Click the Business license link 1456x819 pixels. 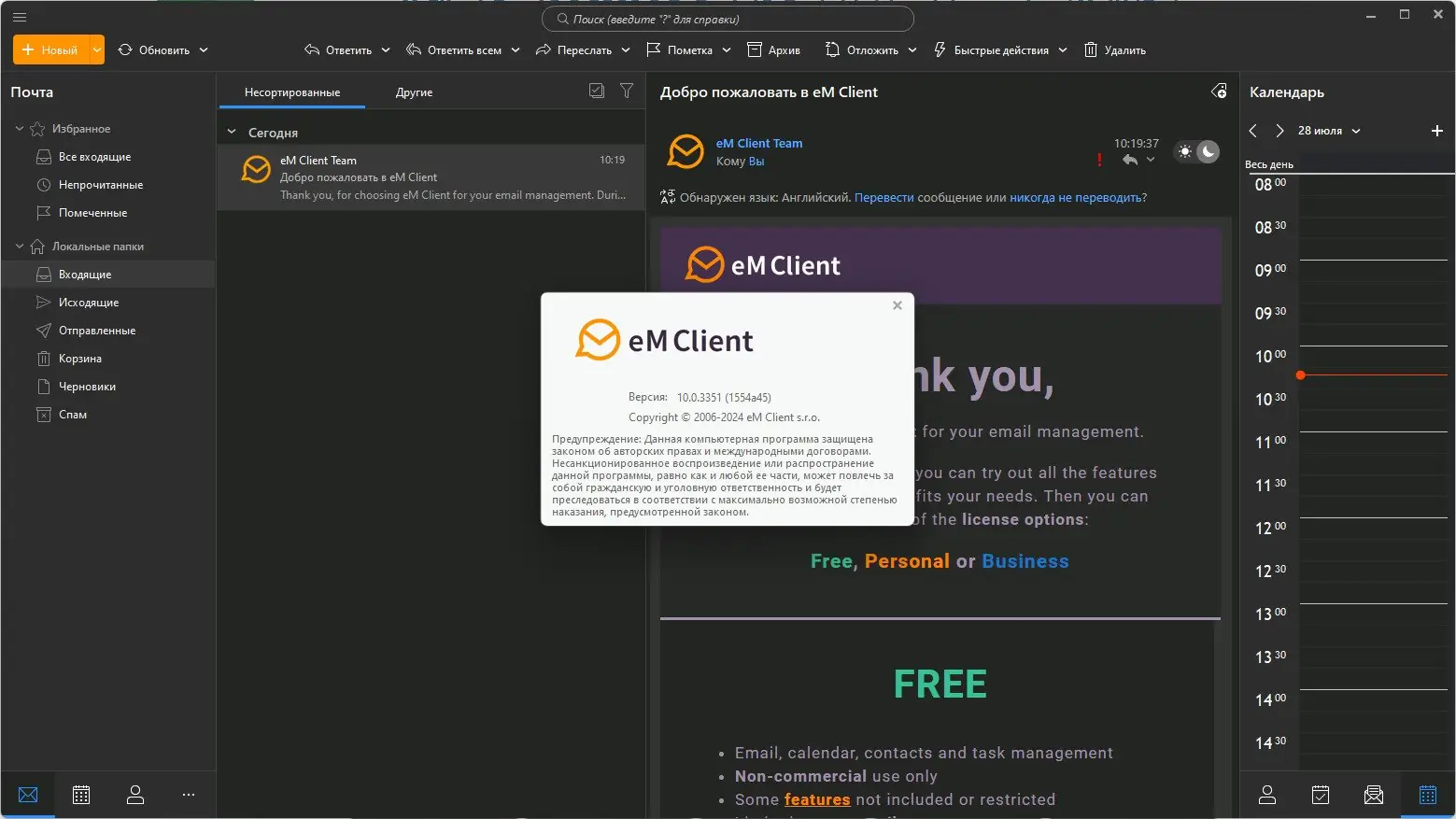1025,561
